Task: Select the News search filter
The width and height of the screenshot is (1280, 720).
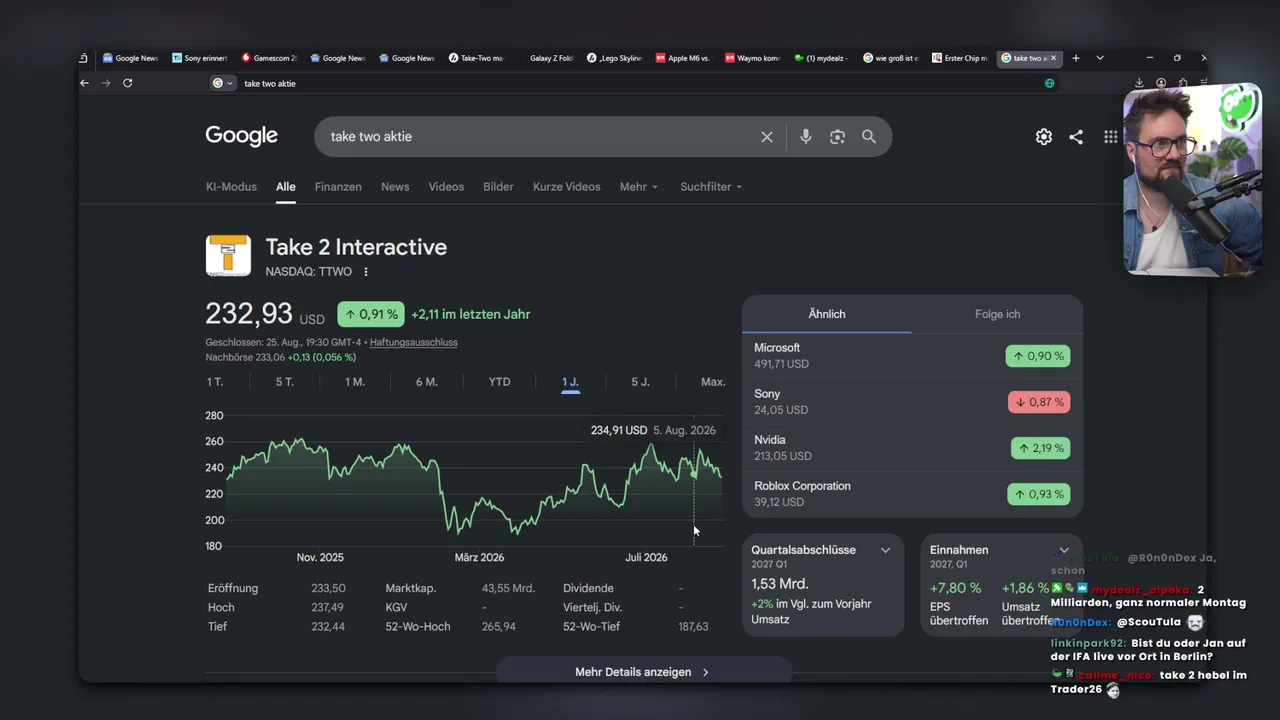Action: tap(395, 187)
